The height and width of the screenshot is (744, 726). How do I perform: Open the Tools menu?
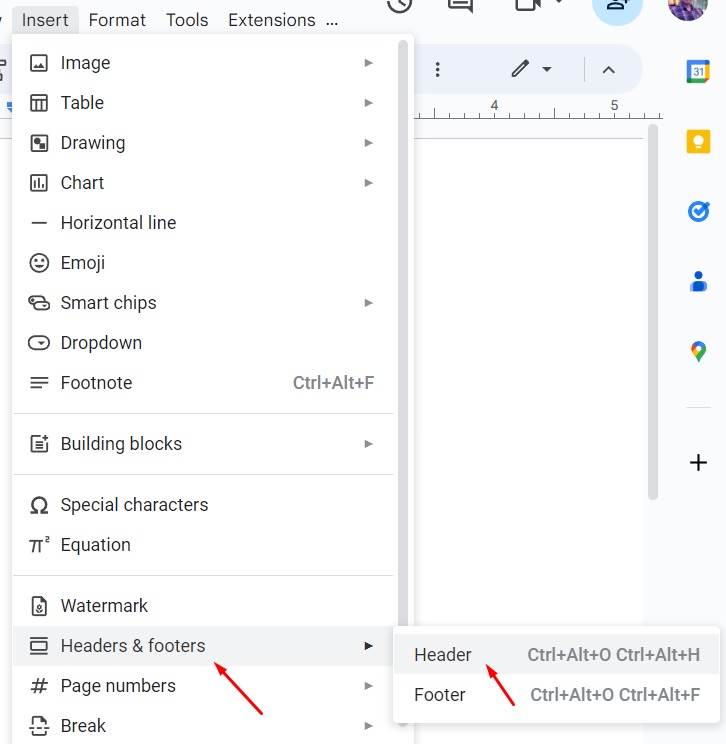click(187, 20)
